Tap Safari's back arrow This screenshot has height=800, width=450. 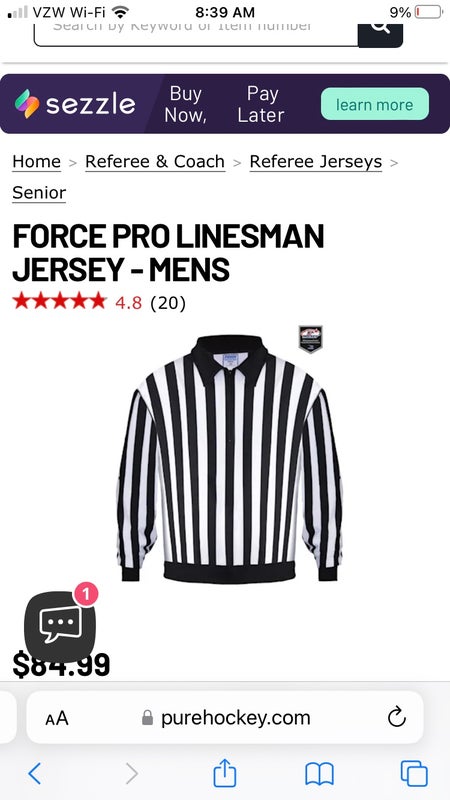[35, 774]
